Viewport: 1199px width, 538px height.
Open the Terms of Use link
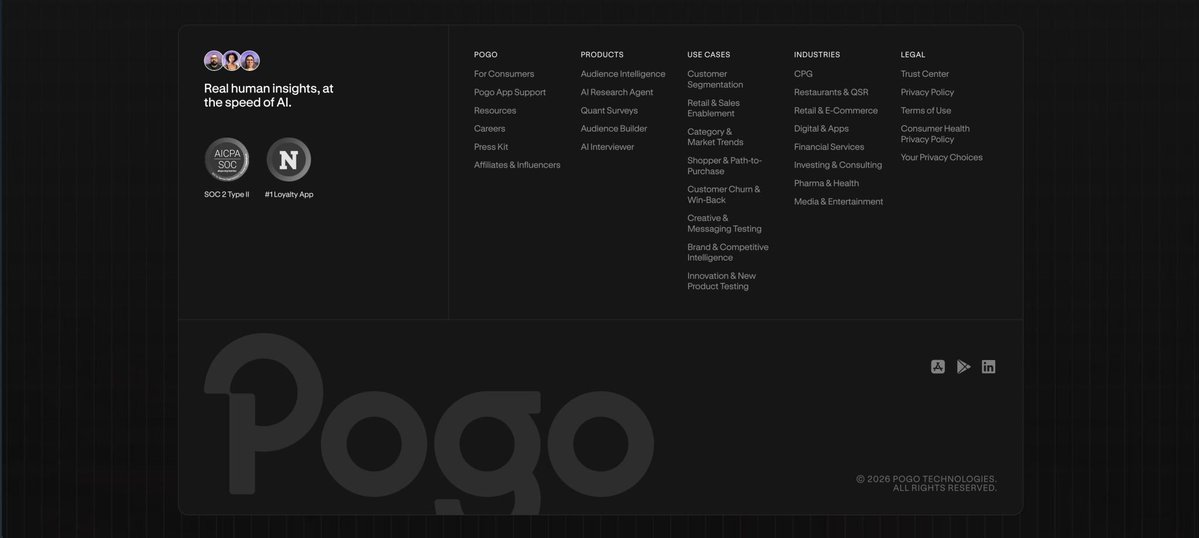pyautogui.click(x=926, y=111)
